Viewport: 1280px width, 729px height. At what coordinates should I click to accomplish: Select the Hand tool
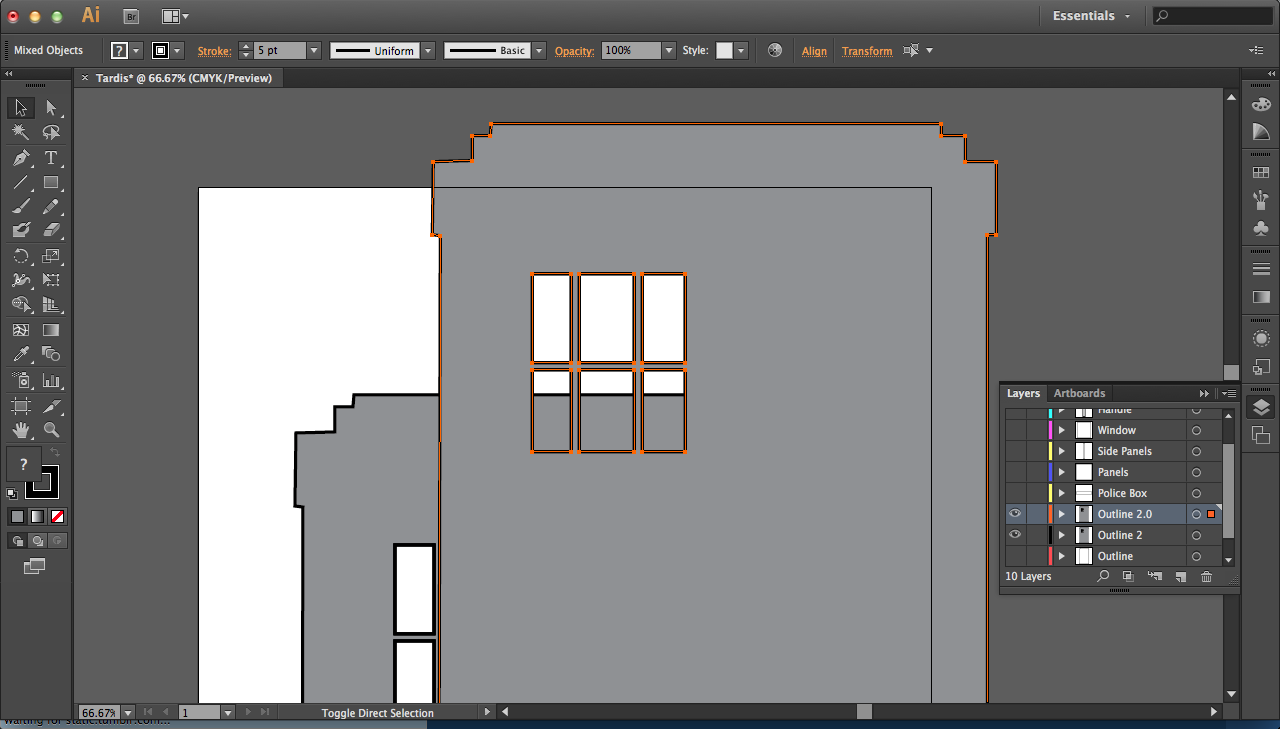20,430
